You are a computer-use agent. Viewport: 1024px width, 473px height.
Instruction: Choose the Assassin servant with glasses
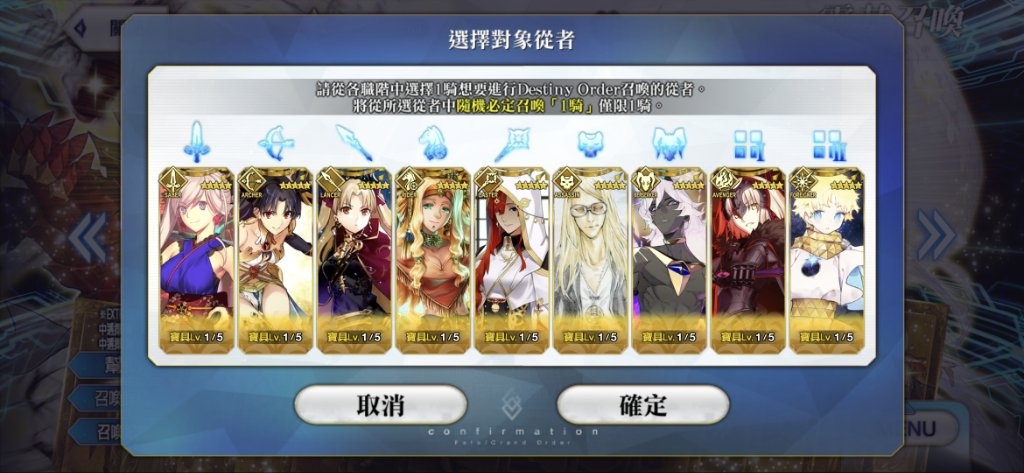[x=590, y=261]
